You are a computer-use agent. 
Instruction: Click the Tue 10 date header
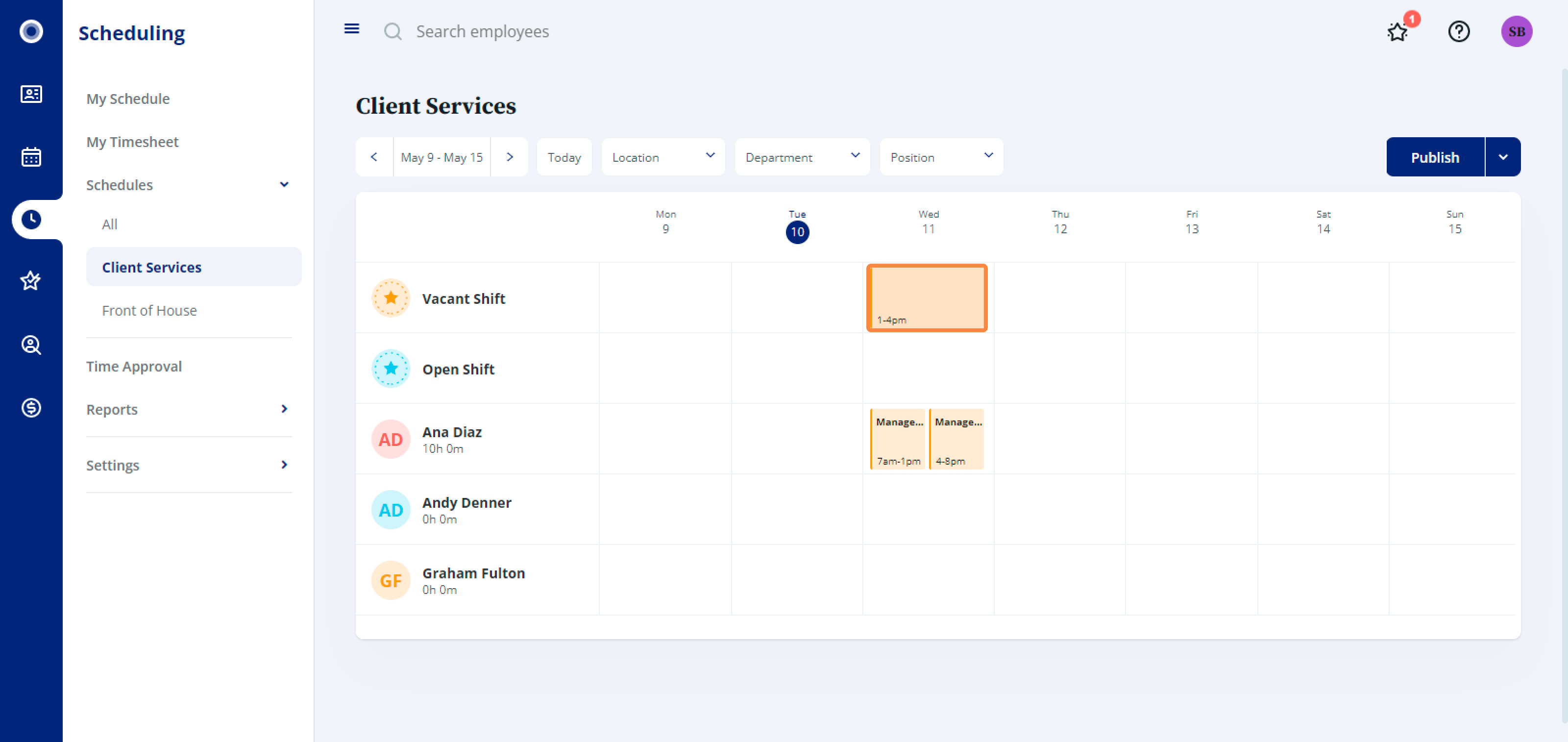click(797, 226)
